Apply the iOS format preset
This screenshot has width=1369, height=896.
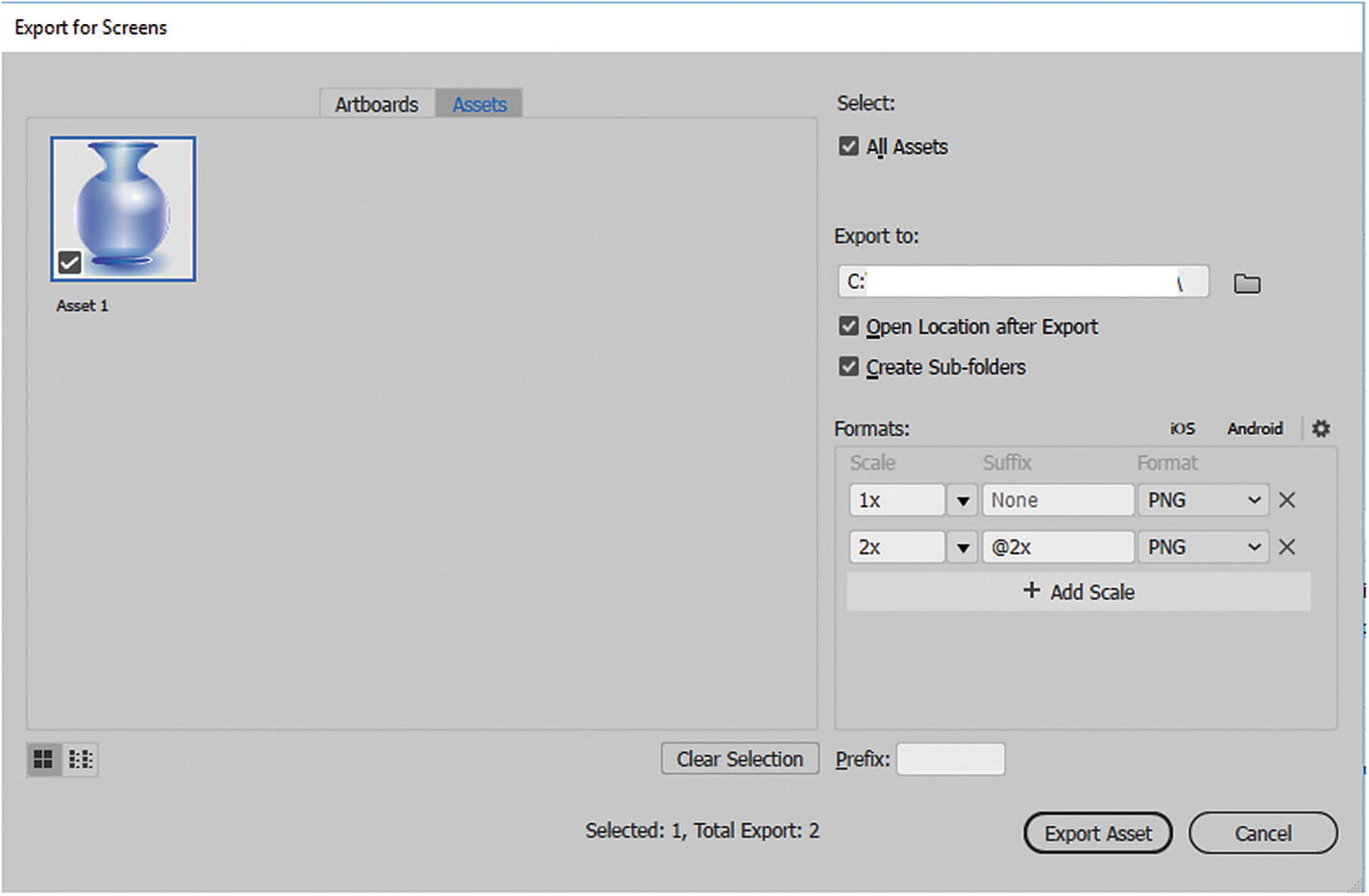1183,428
